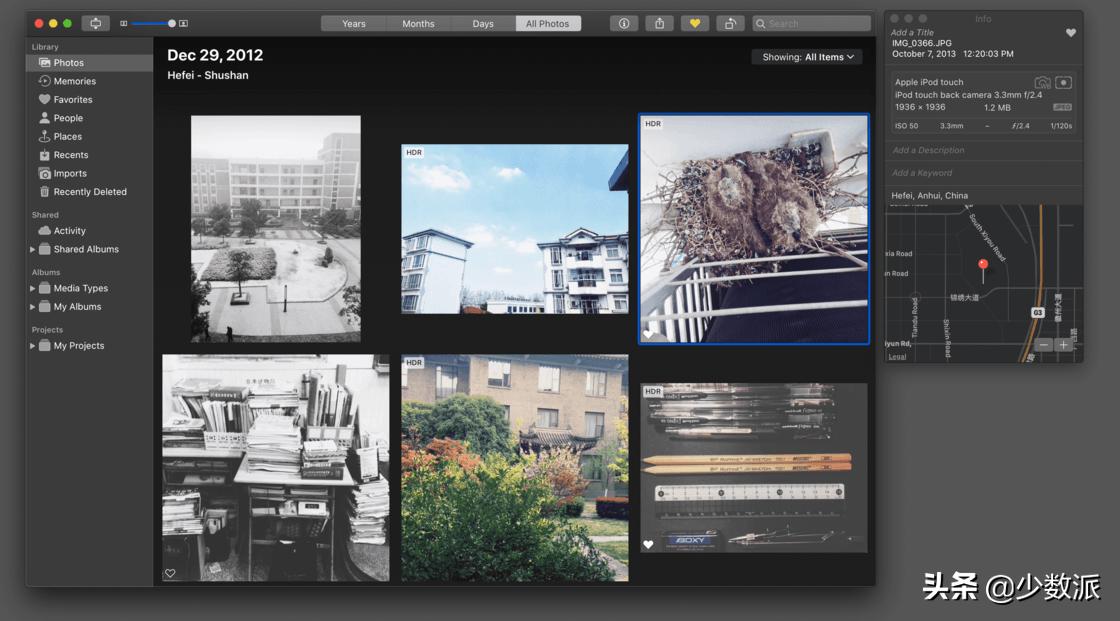Open the Showing: All Items dropdown

tap(808, 57)
